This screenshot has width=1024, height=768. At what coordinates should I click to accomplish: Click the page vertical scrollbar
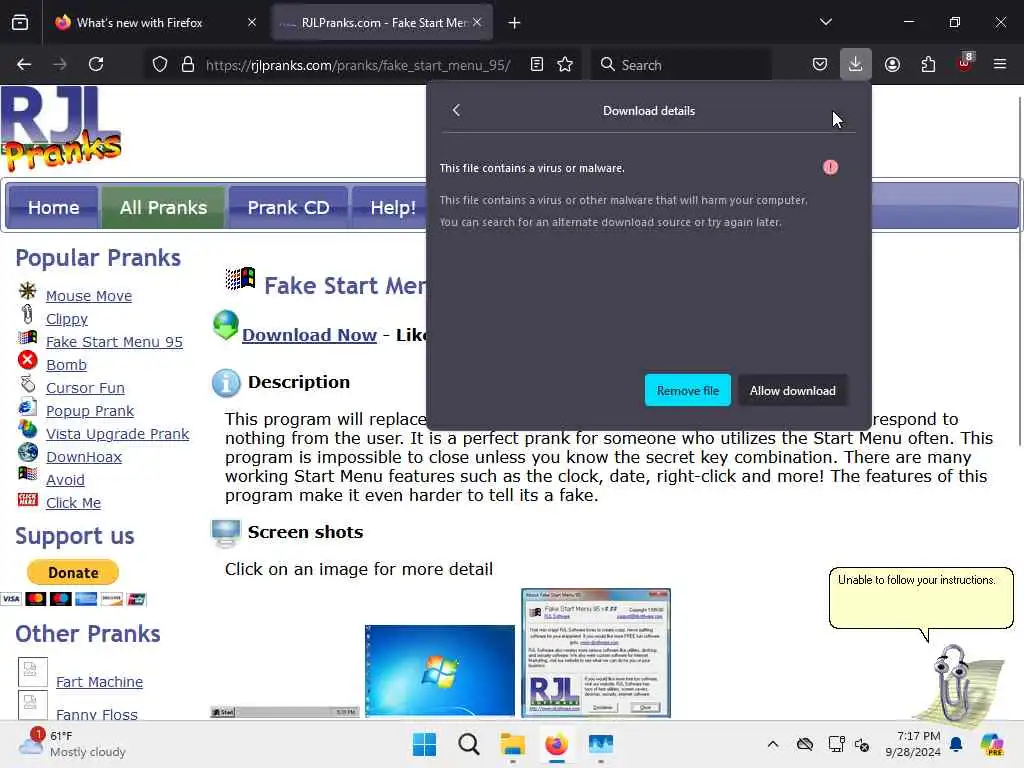(x=1019, y=271)
